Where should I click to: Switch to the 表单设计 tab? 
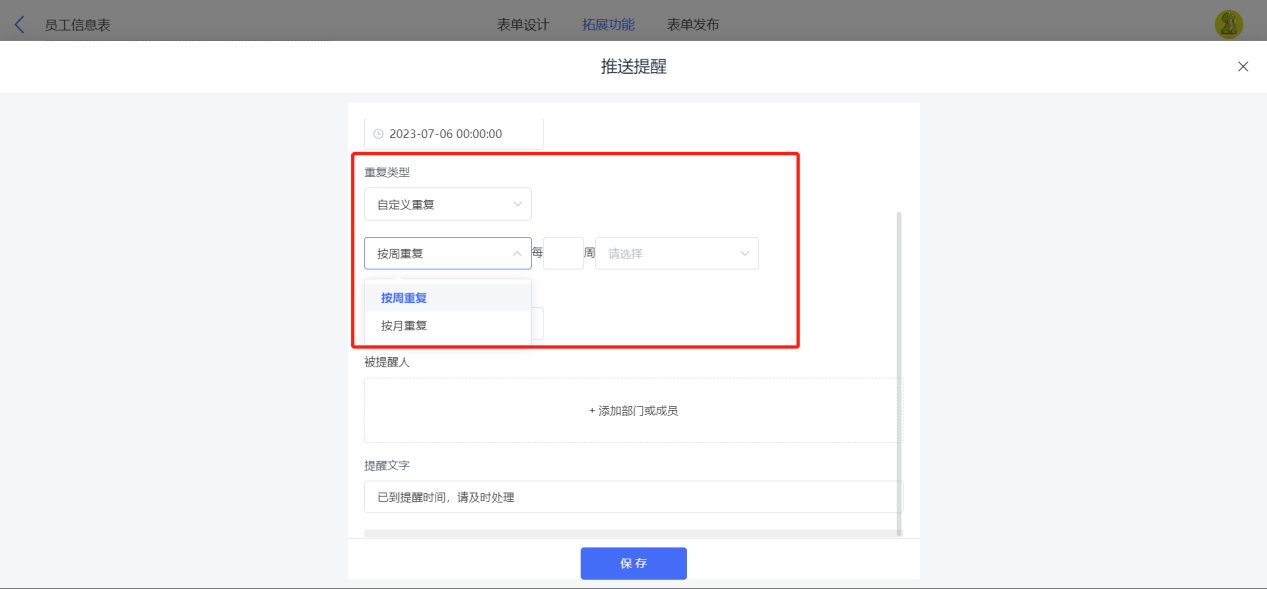pyautogui.click(x=523, y=25)
